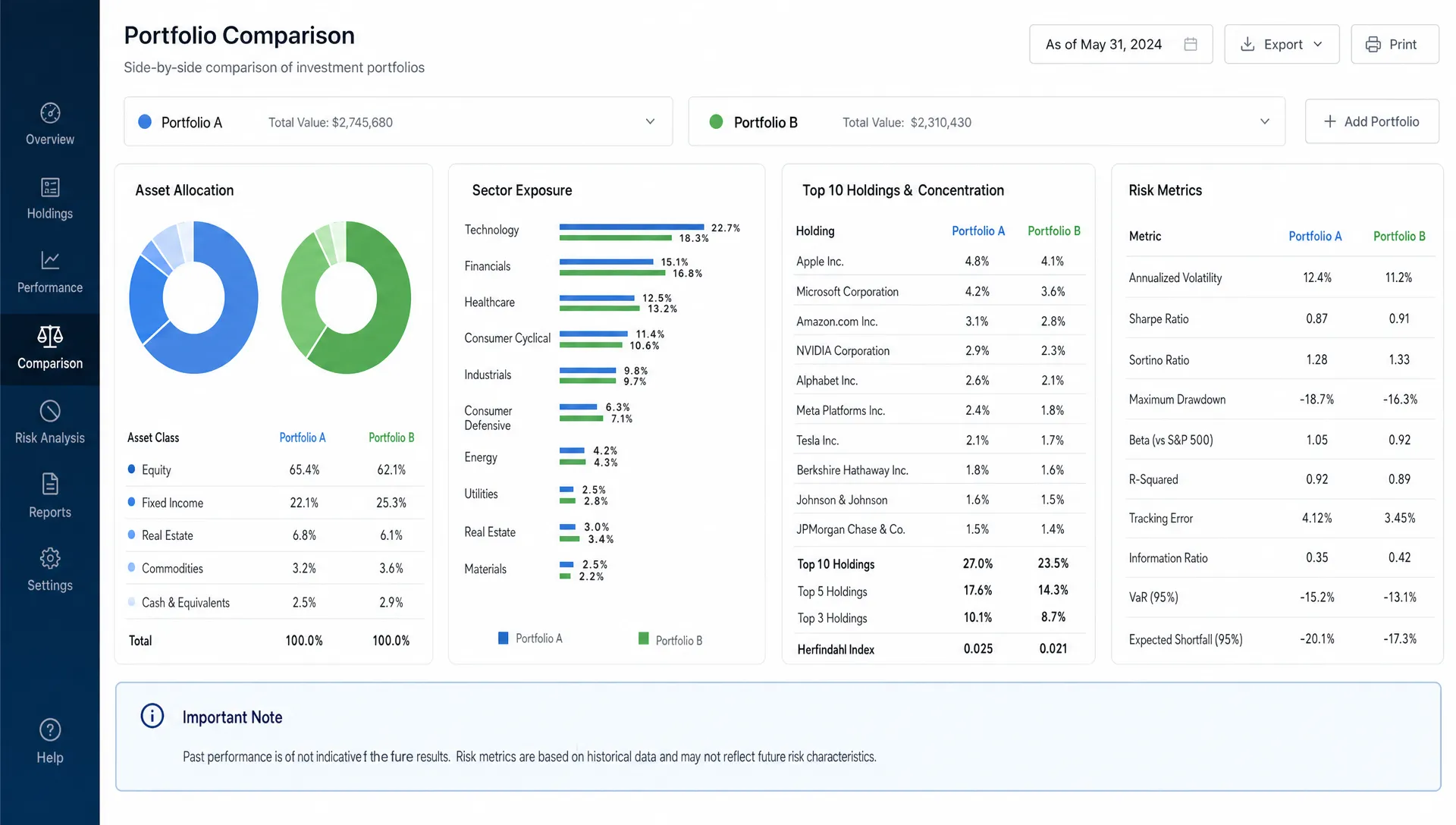The image size is (1456, 825).
Task: Select the NVIDIA Corporation holding
Action: point(939,350)
